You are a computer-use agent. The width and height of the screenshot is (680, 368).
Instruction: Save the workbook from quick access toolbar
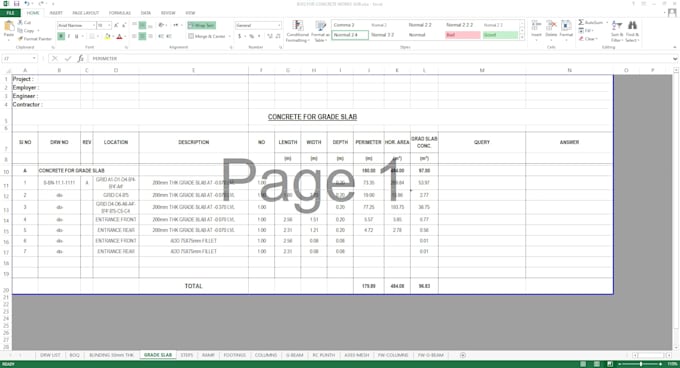tap(16, 4)
